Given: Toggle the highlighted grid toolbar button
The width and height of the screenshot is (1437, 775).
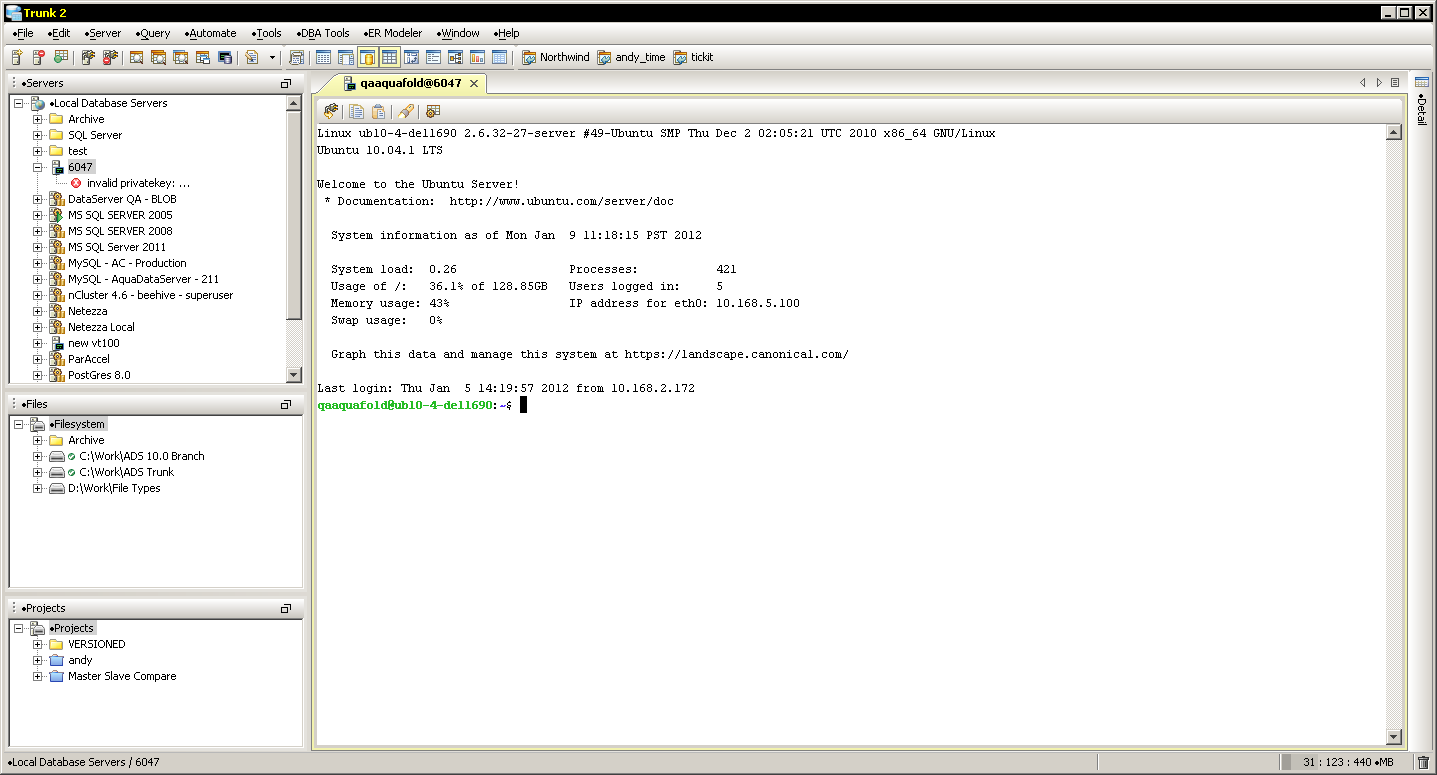Looking at the screenshot, I should [x=389, y=57].
